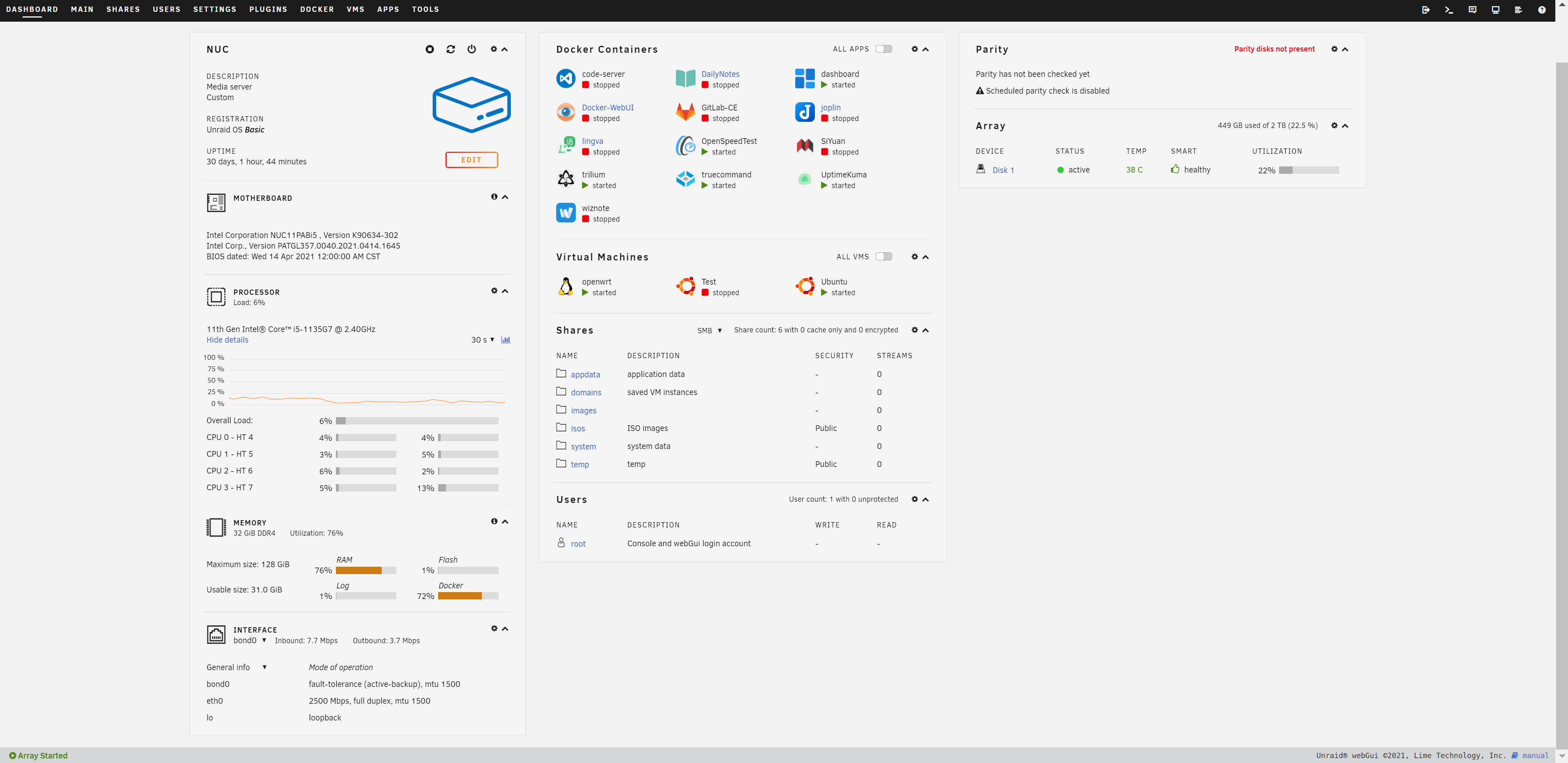Click the logout icon in top bar
1568x763 pixels.
[x=1425, y=10]
